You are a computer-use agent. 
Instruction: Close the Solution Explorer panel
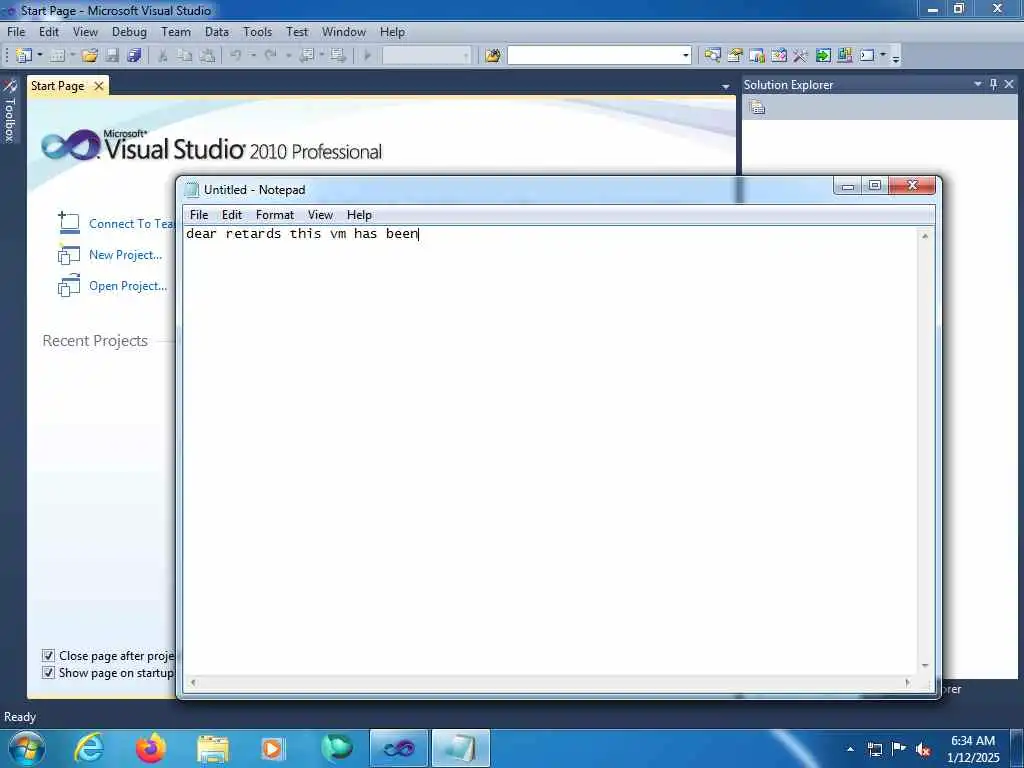tap(1009, 84)
